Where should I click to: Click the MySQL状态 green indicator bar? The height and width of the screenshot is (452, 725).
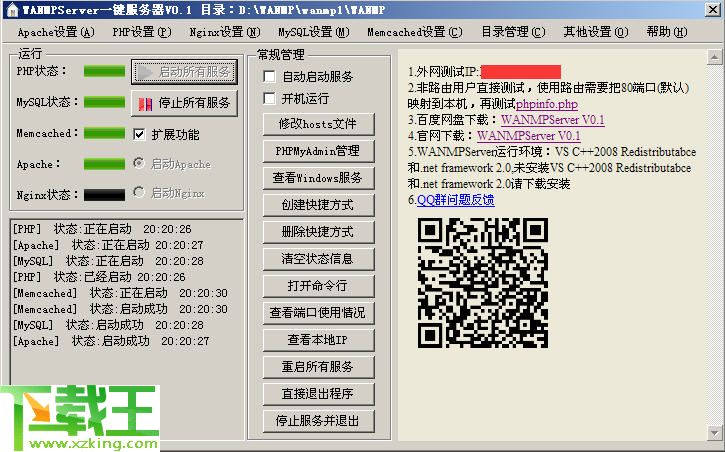(x=104, y=102)
